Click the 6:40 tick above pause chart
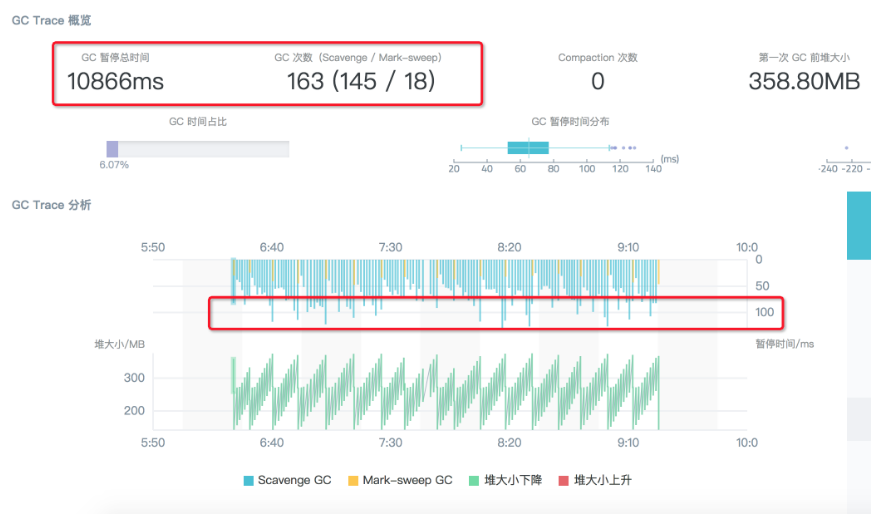Image resolution: width=881 pixels, height=521 pixels. (271, 247)
